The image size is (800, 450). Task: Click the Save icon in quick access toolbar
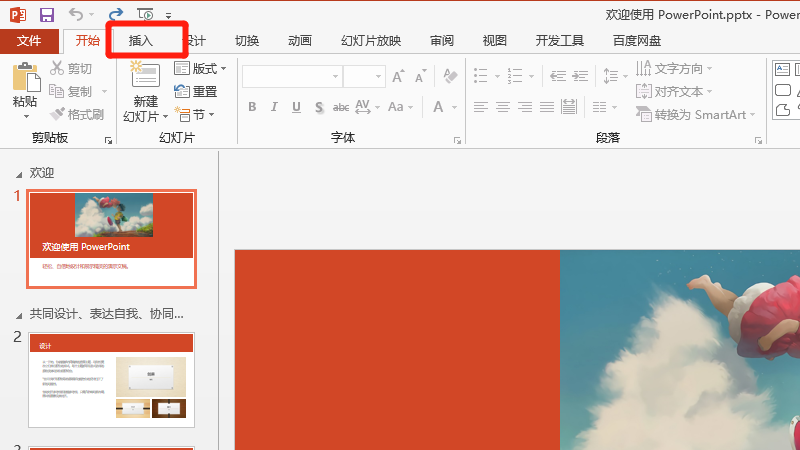pos(47,15)
